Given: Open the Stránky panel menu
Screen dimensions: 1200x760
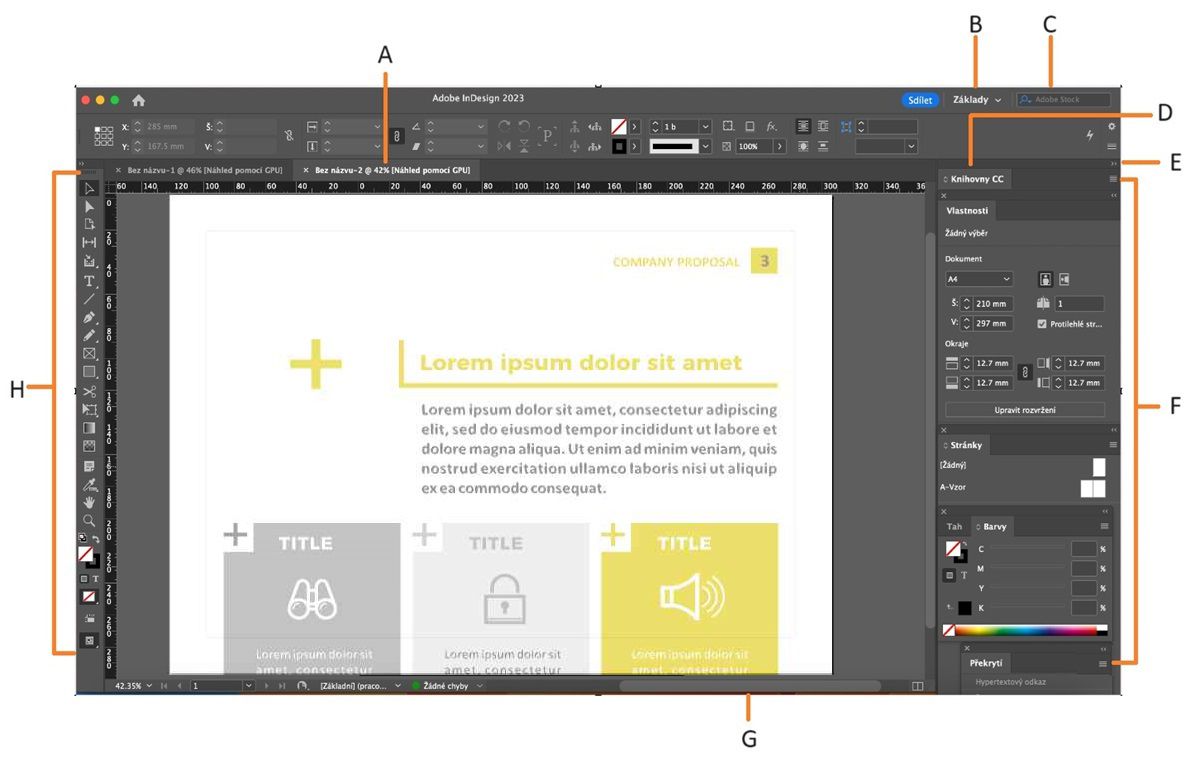Looking at the screenshot, I should pyautogui.click(x=1113, y=443).
